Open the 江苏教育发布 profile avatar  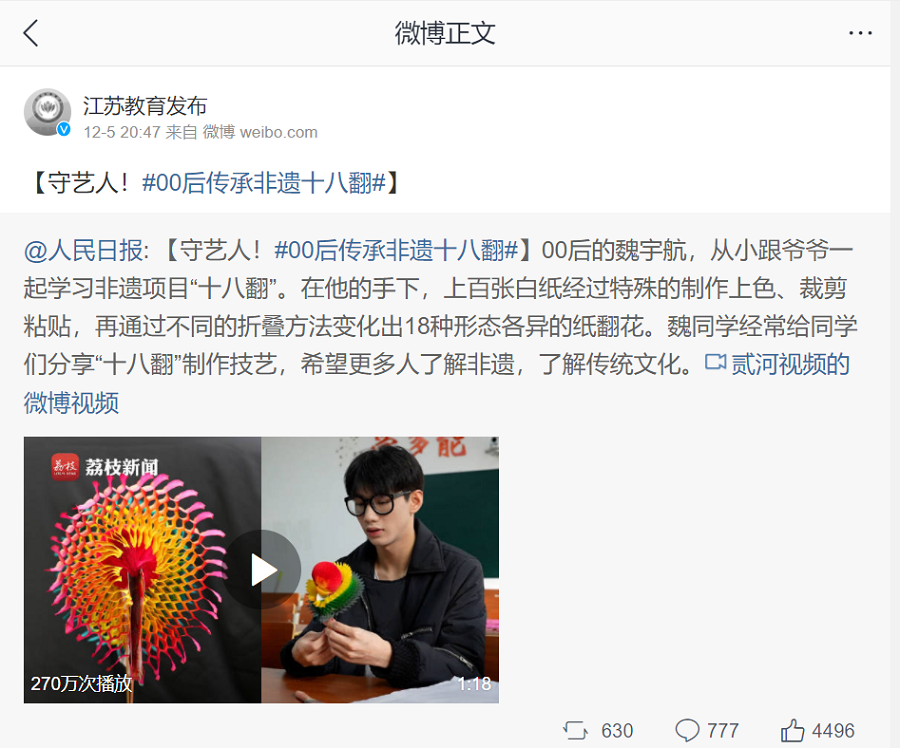[47, 112]
